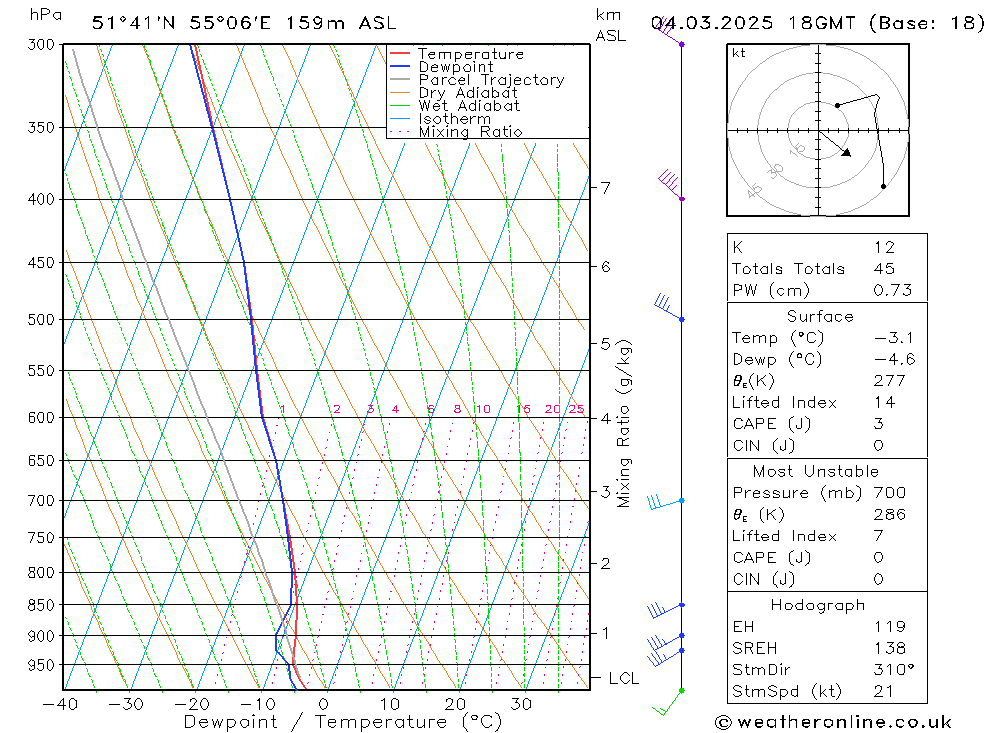
Task: Click the green surface wind barb
Action: tap(668, 702)
